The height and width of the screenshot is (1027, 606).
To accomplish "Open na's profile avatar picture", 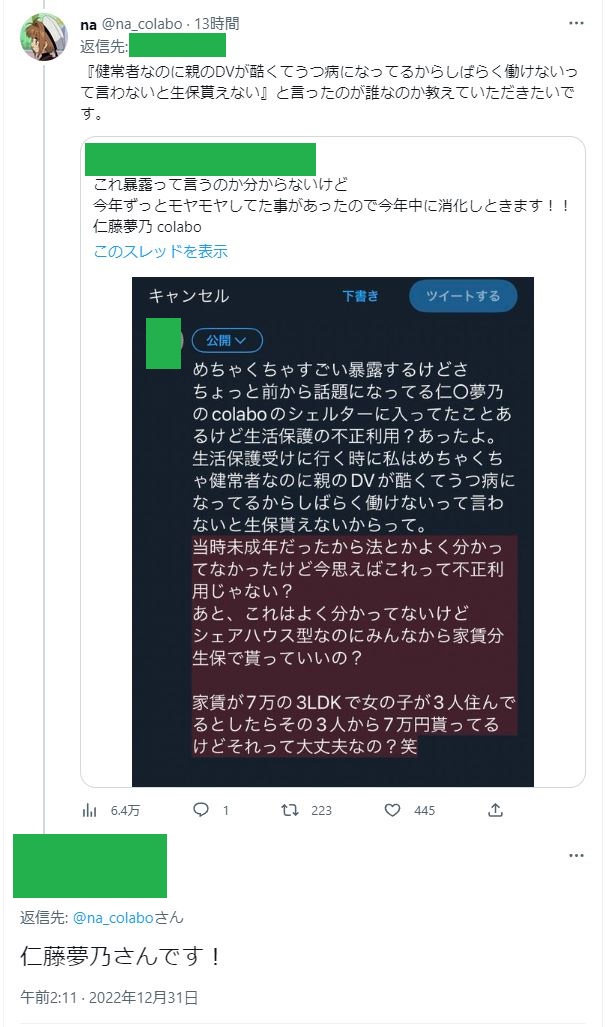I will (x=44, y=38).
